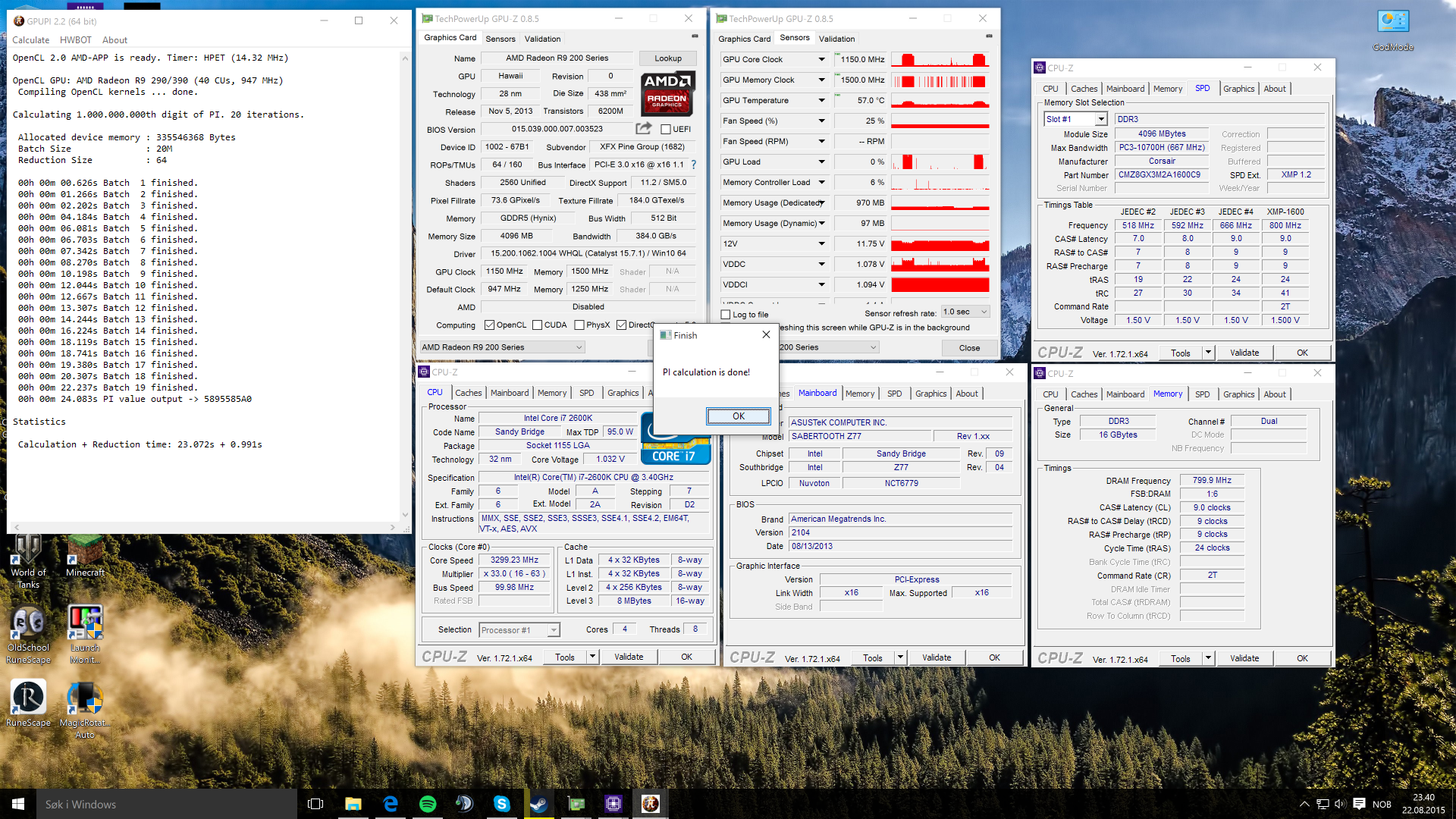Launch Microsoft Edge from the taskbar
This screenshot has width=1456, height=819.
(391, 804)
